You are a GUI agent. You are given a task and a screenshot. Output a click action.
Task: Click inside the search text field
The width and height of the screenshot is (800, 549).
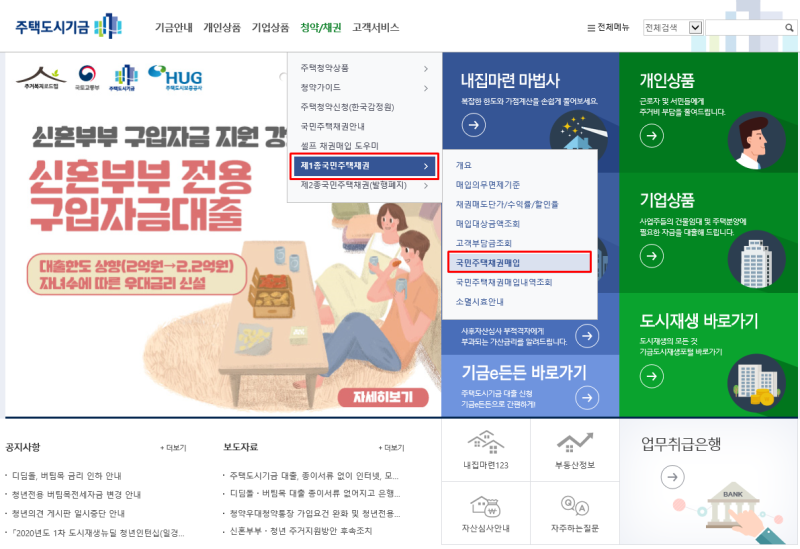pyautogui.click(x=745, y=28)
